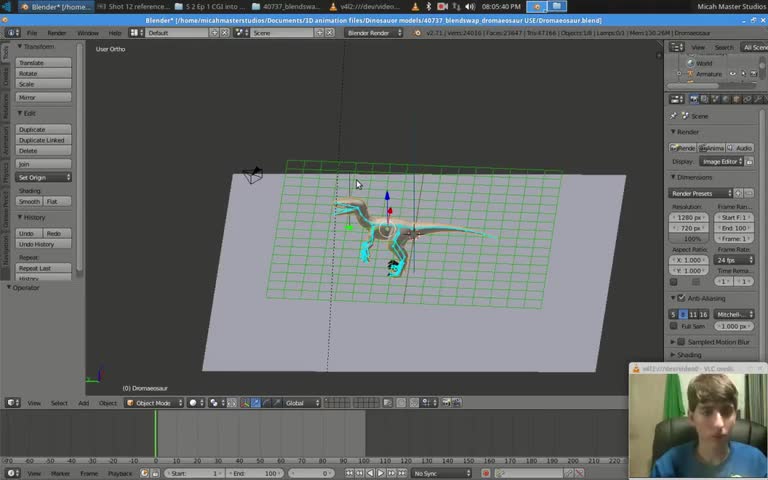Select the World properties tab icon
The height and width of the screenshot is (480, 768).
pyautogui.click(x=726, y=99)
